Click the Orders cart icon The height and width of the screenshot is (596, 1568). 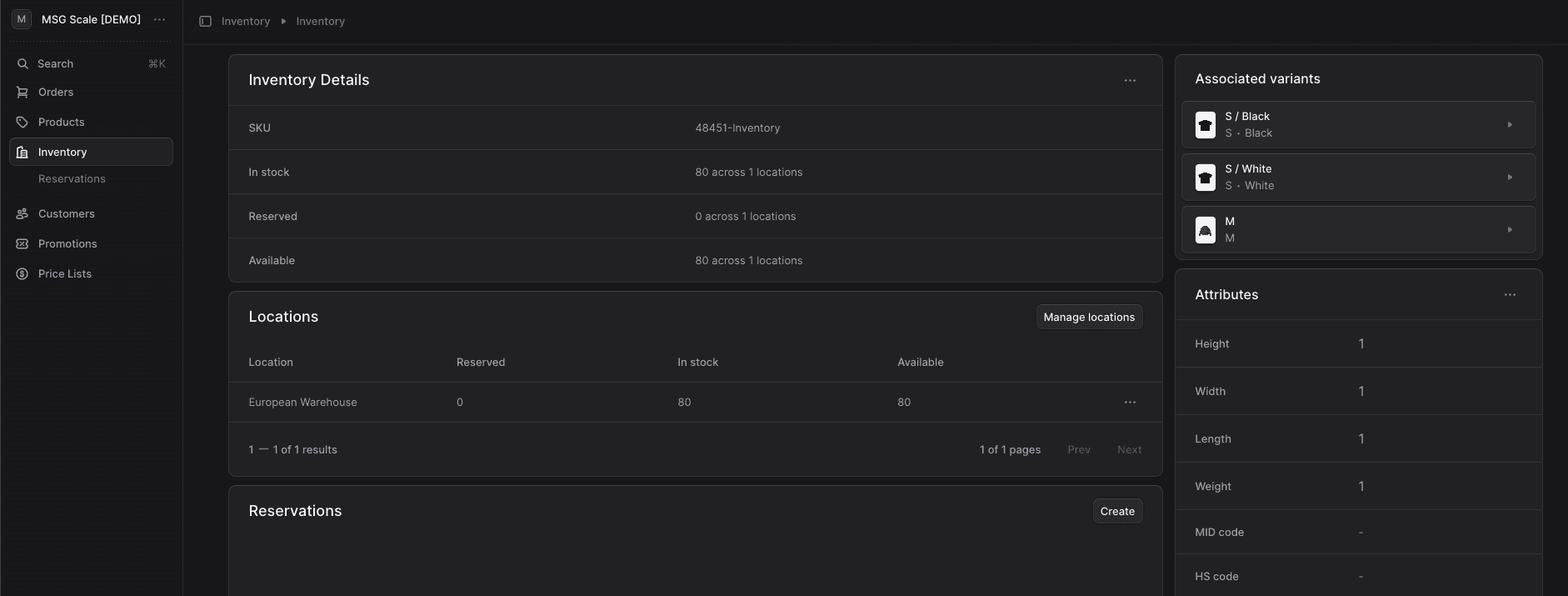(22, 93)
